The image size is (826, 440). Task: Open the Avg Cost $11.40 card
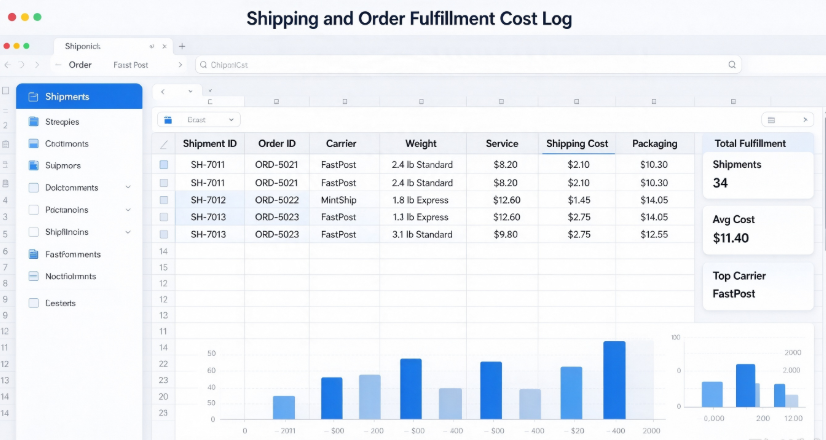click(759, 230)
